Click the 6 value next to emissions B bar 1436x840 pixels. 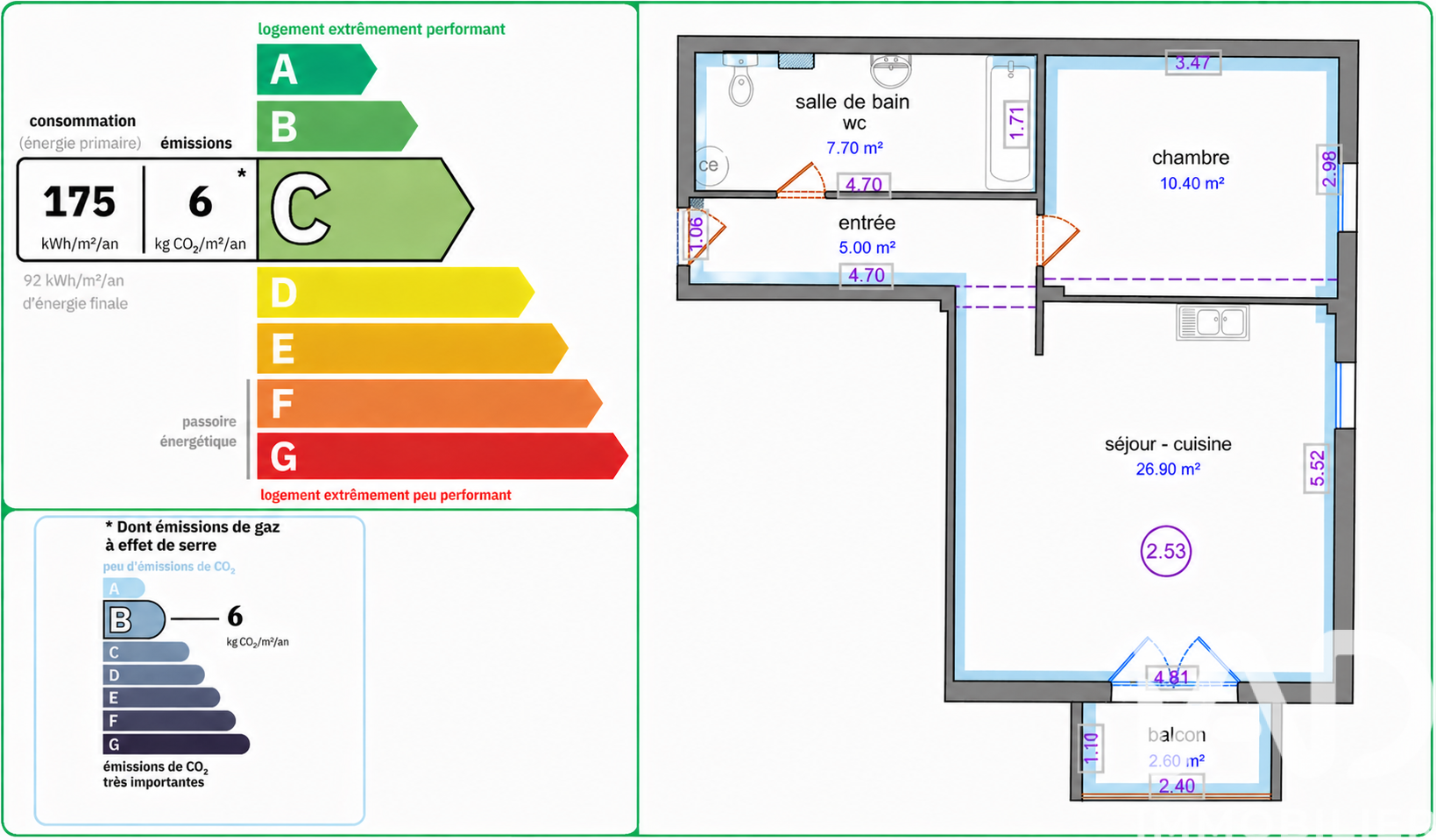[235, 617]
